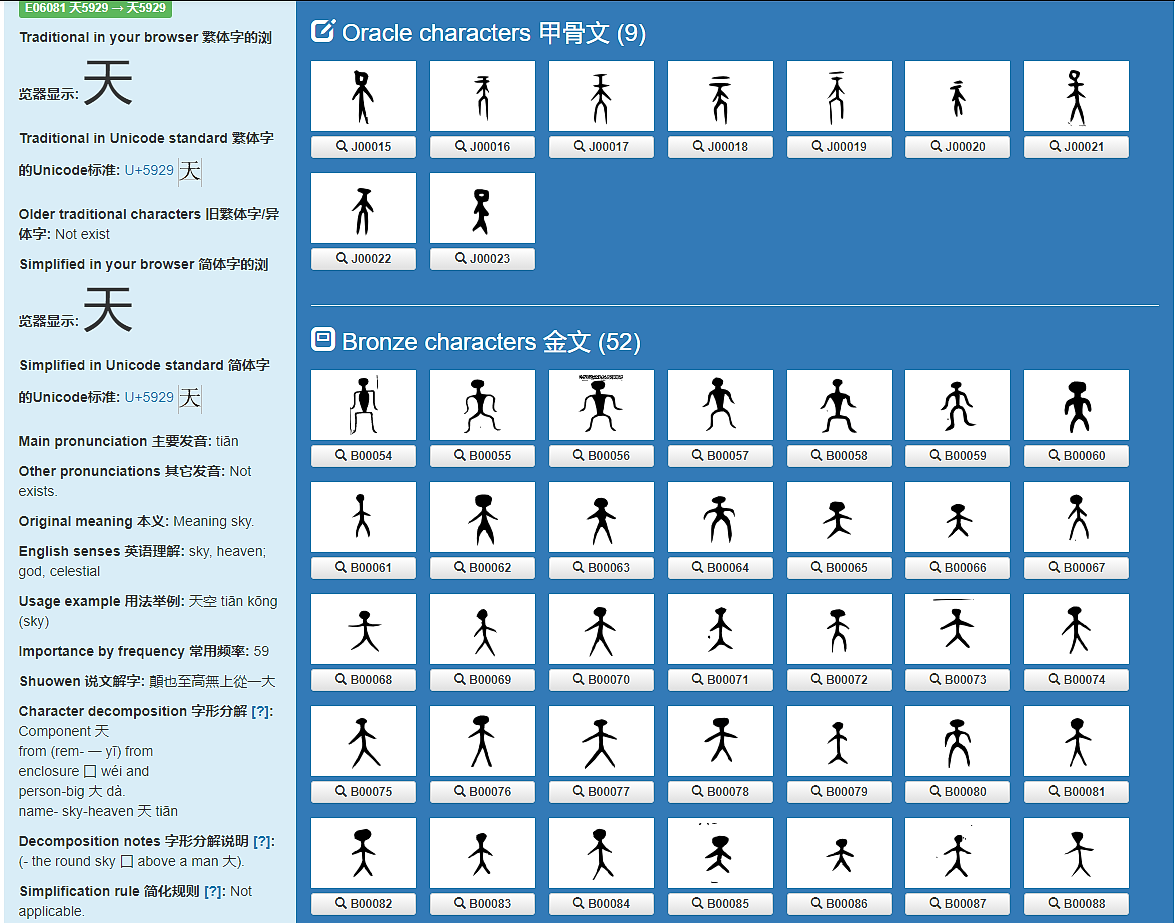Click the B00088 zoom button
Screen dimensions: 1175x923
point(1076,903)
